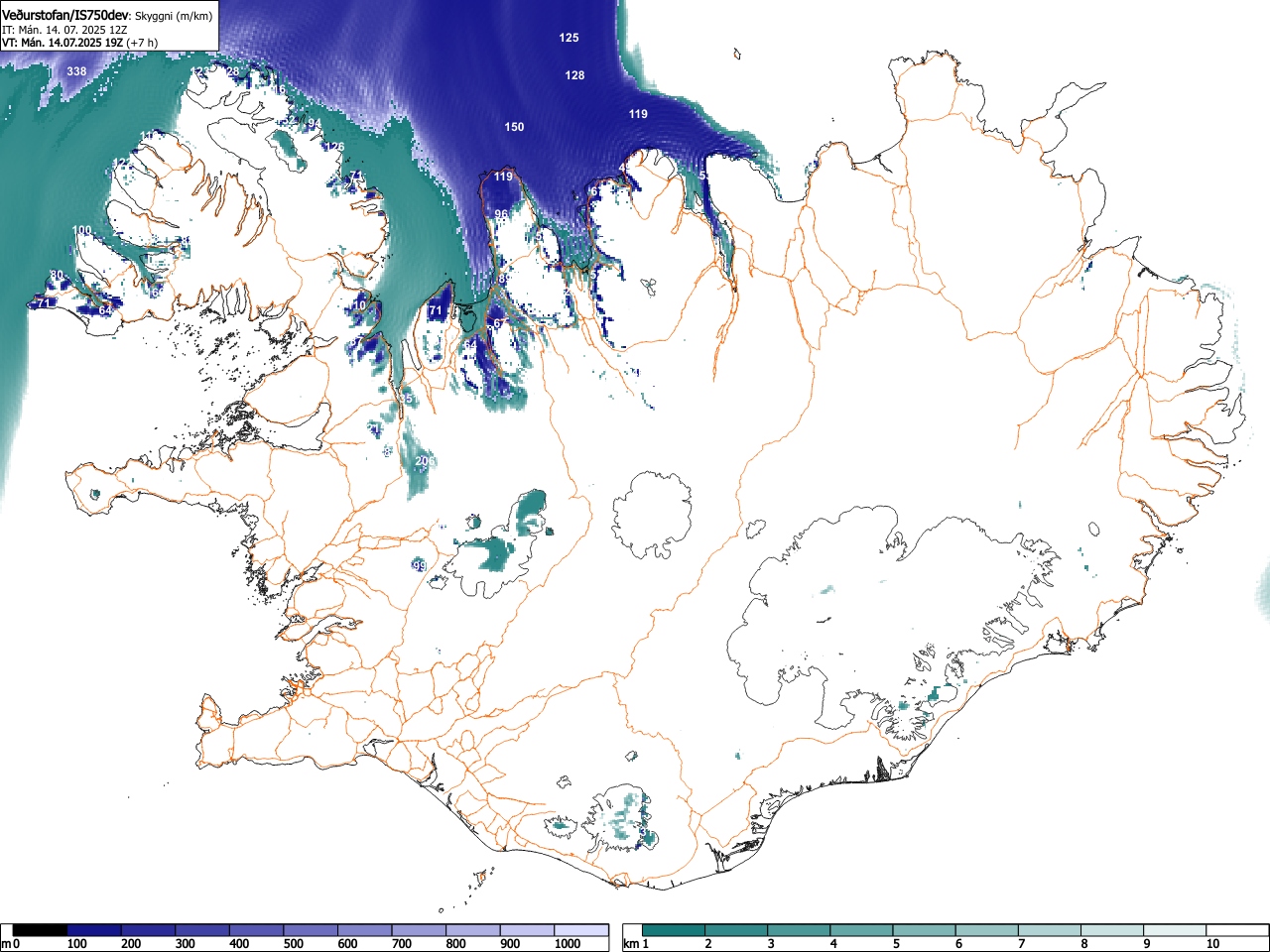Viewport: 1270px width, 952px height.
Task: Click the 1000 tick label on the meter legend
Action: click(x=568, y=944)
